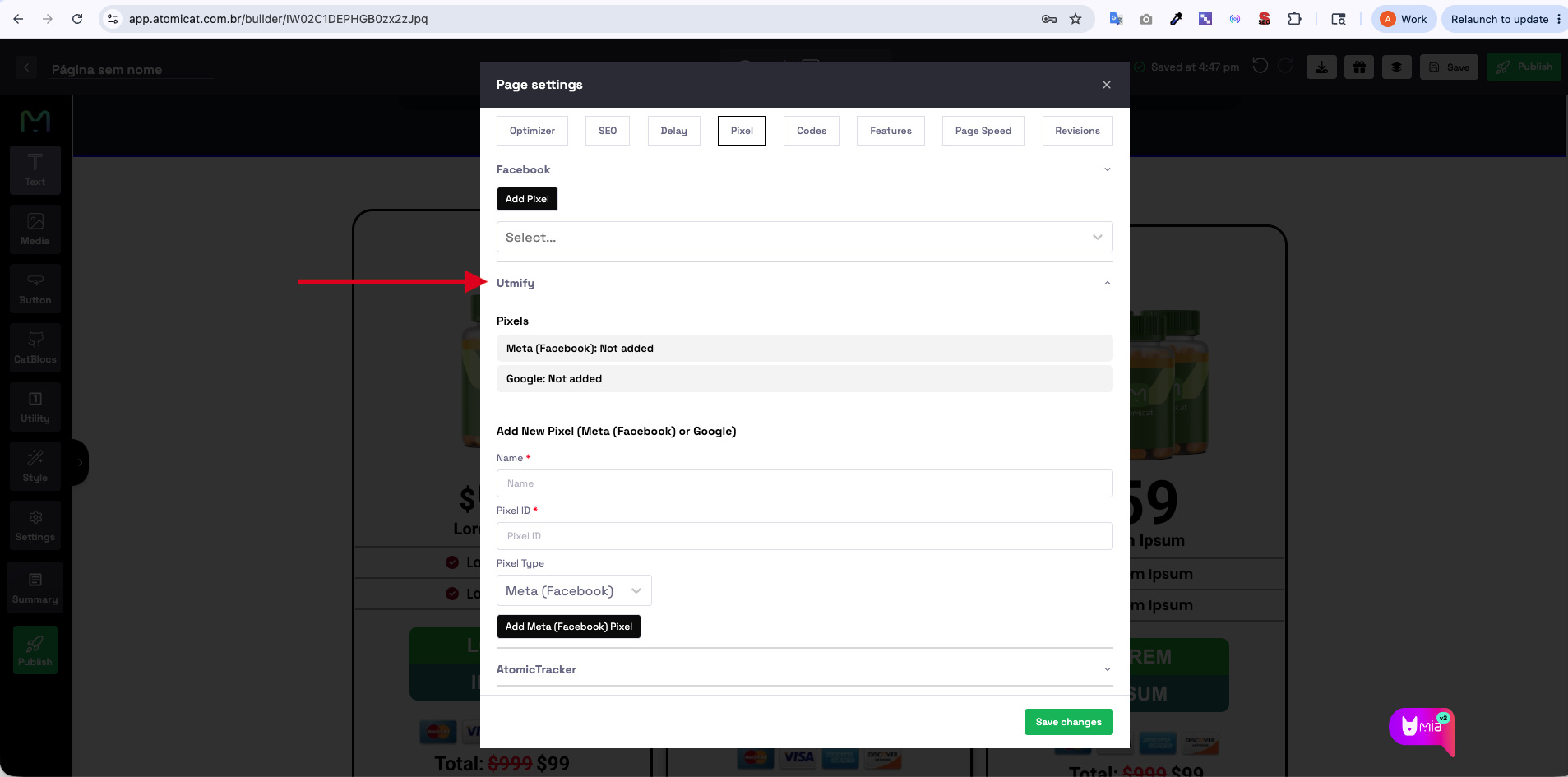Click the Atomicat logo icon
The width and height of the screenshot is (1568, 777).
point(35,121)
